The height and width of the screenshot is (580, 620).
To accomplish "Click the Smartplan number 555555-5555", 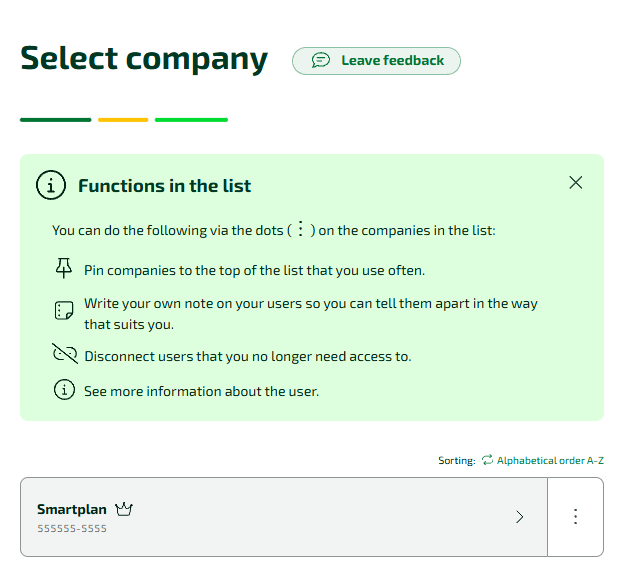I will tap(72, 528).
